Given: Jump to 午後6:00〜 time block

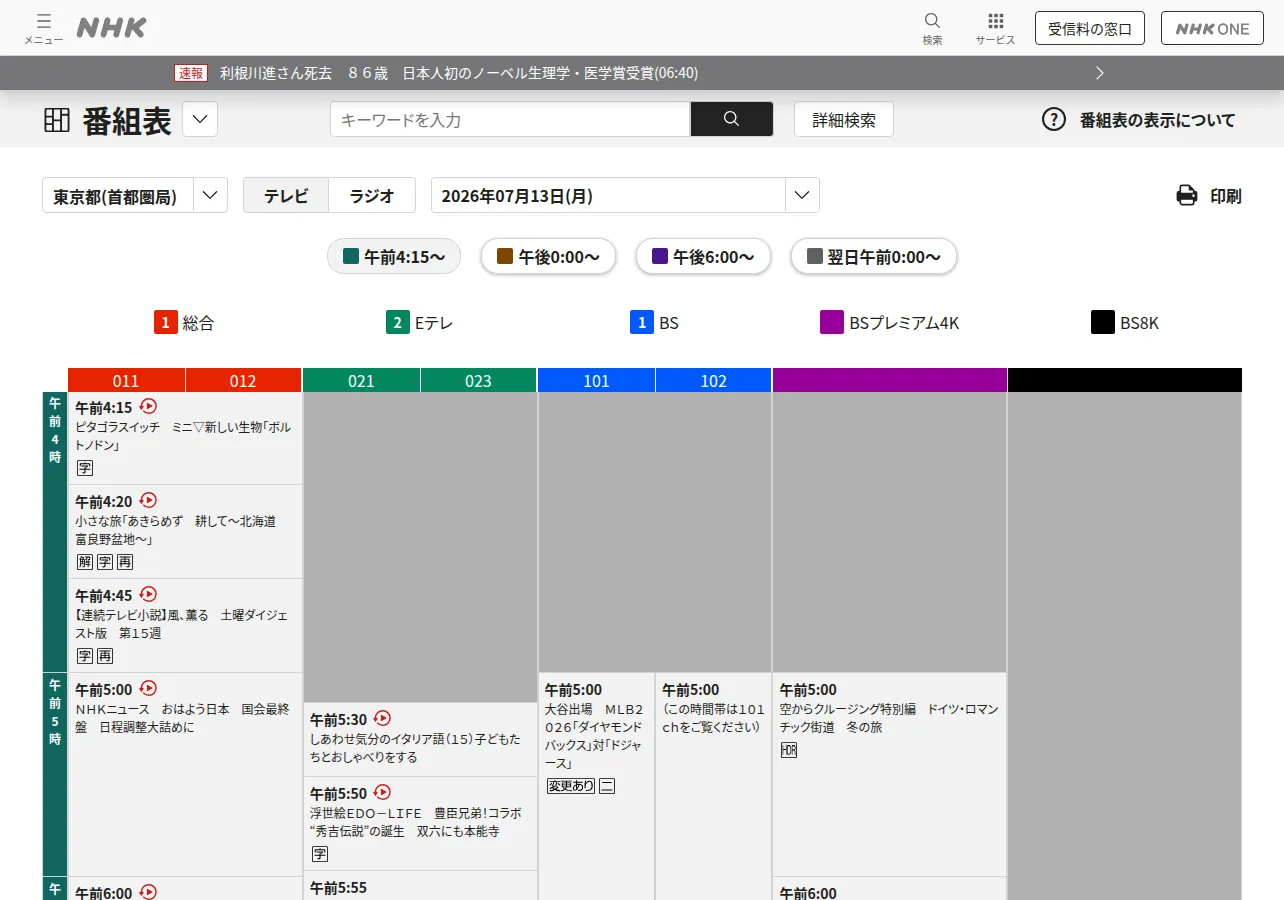Looking at the screenshot, I should point(703,256).
